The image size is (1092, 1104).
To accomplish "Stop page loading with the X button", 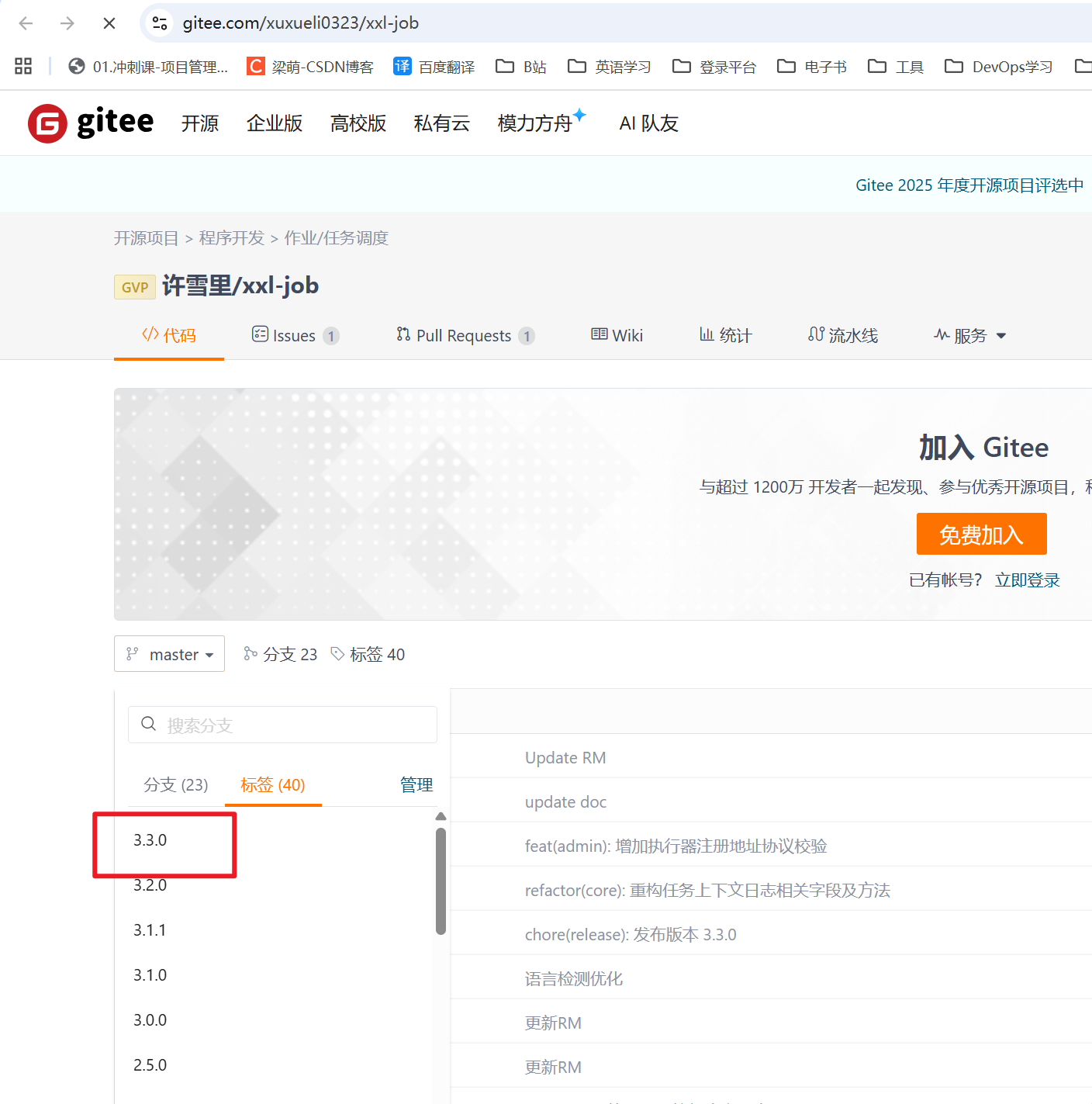I will pyautogui.click(x=109, y=23).
